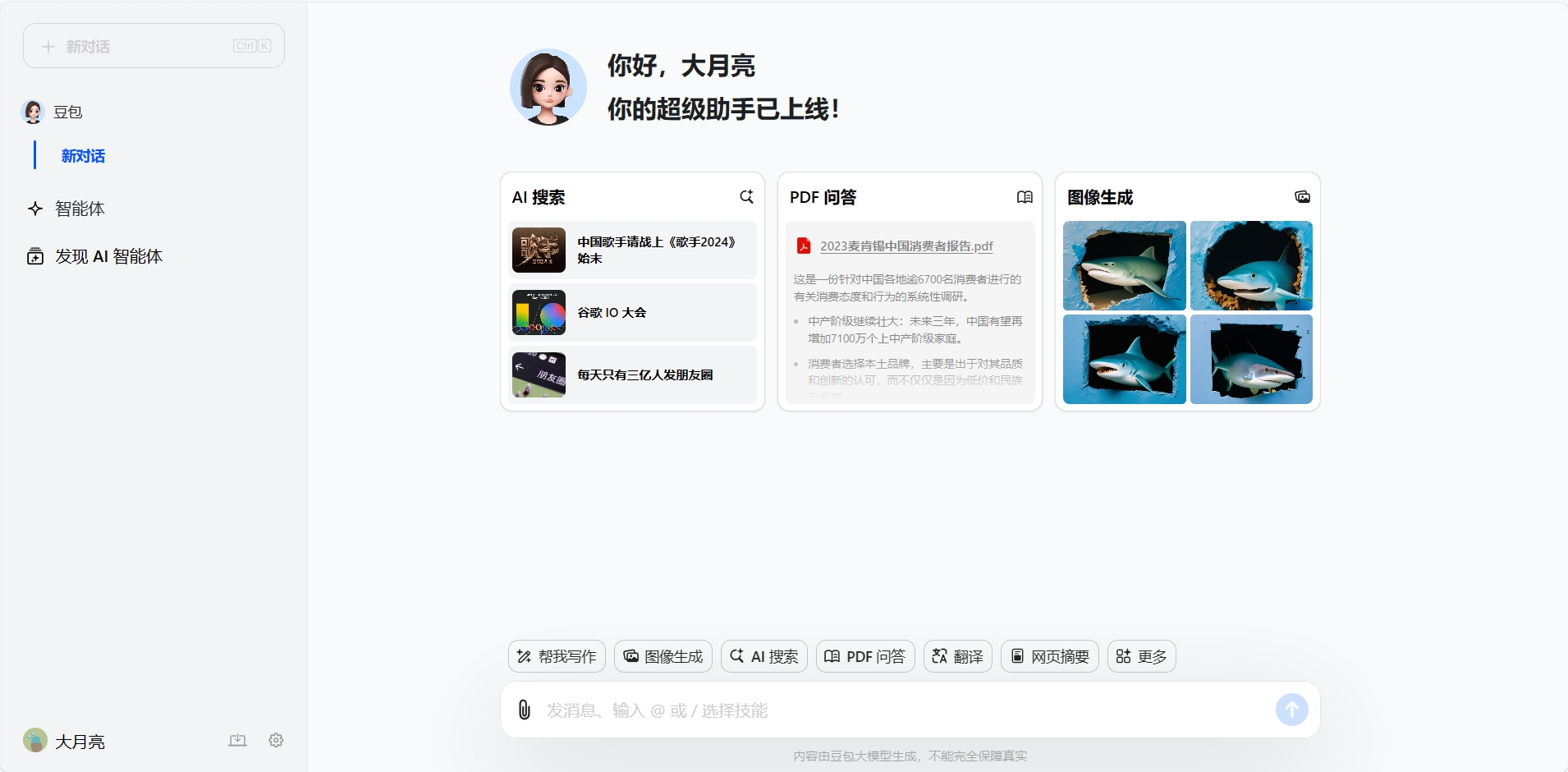The width and height of the screenshot is (1568, 772).
Task: Open the 2023麦肯锡中国消费者报告.pdf link
Action: [906, 246]
